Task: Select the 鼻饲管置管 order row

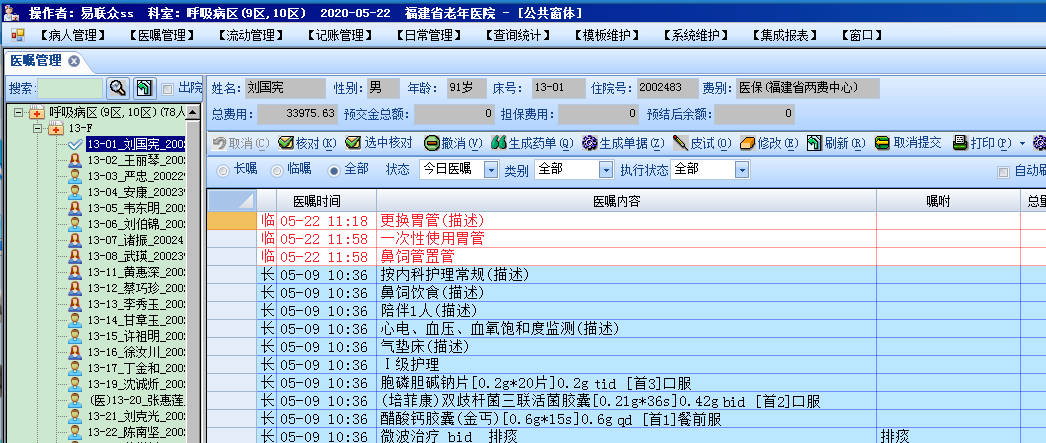Action: 626,257
